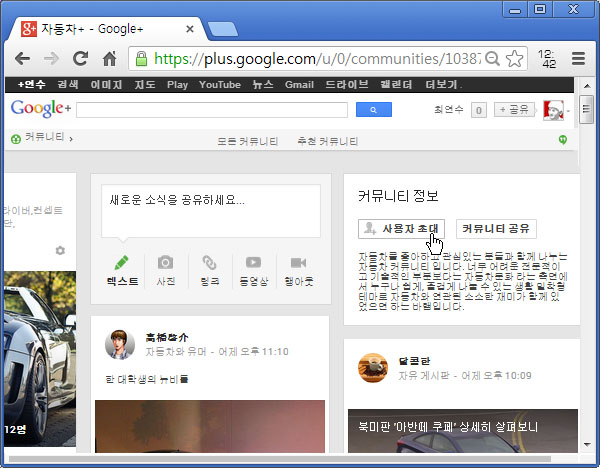Click the 새로운 소식을 공유하세요 post box
600x468 pixels.
click(211, 211)
